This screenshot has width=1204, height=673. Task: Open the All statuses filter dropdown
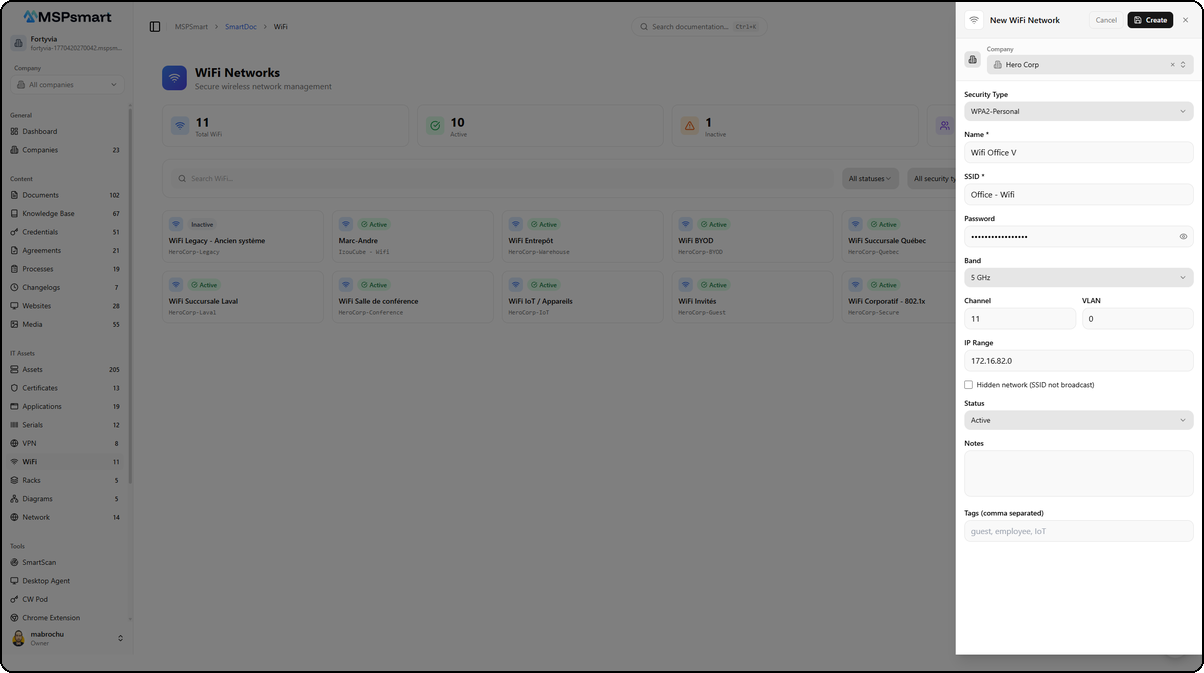[x=870, y=178]
